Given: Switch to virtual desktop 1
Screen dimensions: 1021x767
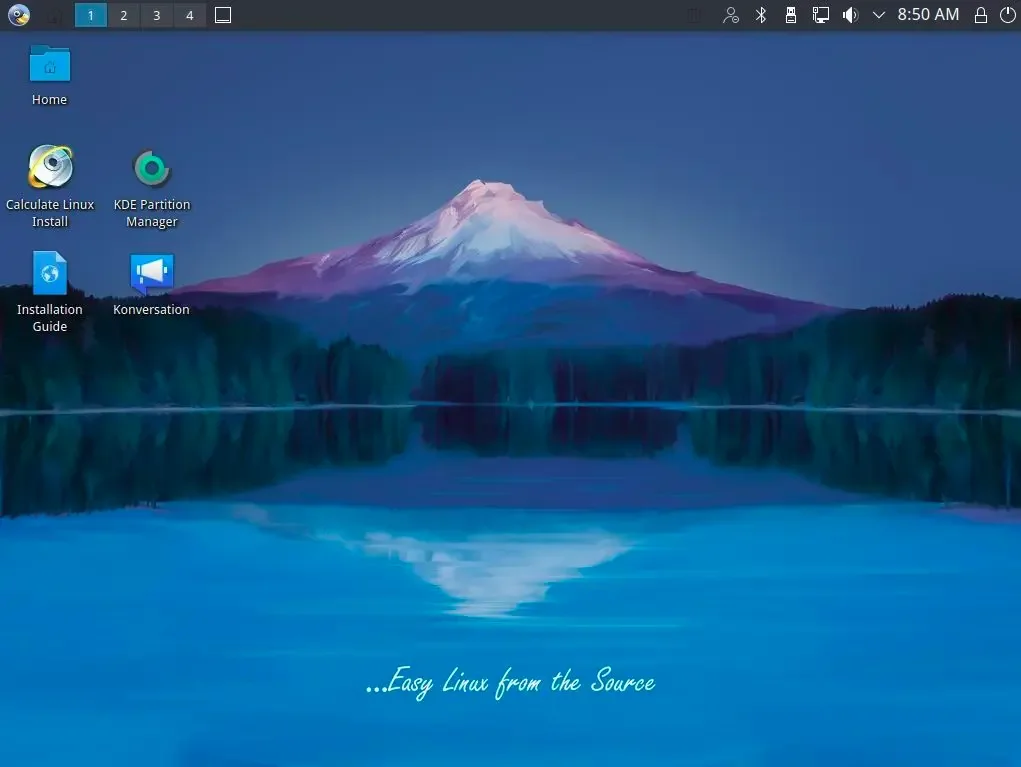Looking at the screenshot, I should coord(91,15).
